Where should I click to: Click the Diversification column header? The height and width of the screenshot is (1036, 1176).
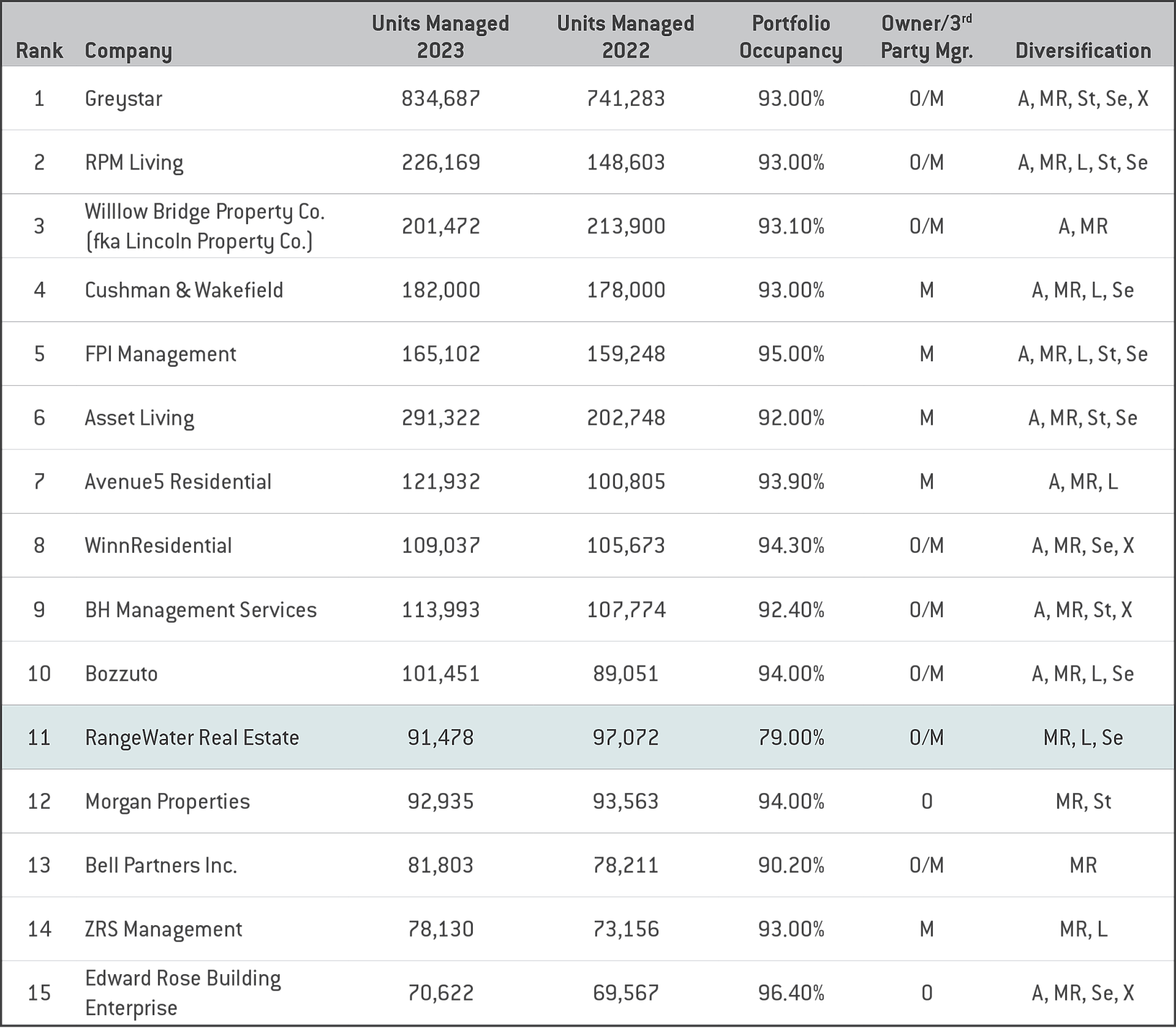click(1083, 51)
